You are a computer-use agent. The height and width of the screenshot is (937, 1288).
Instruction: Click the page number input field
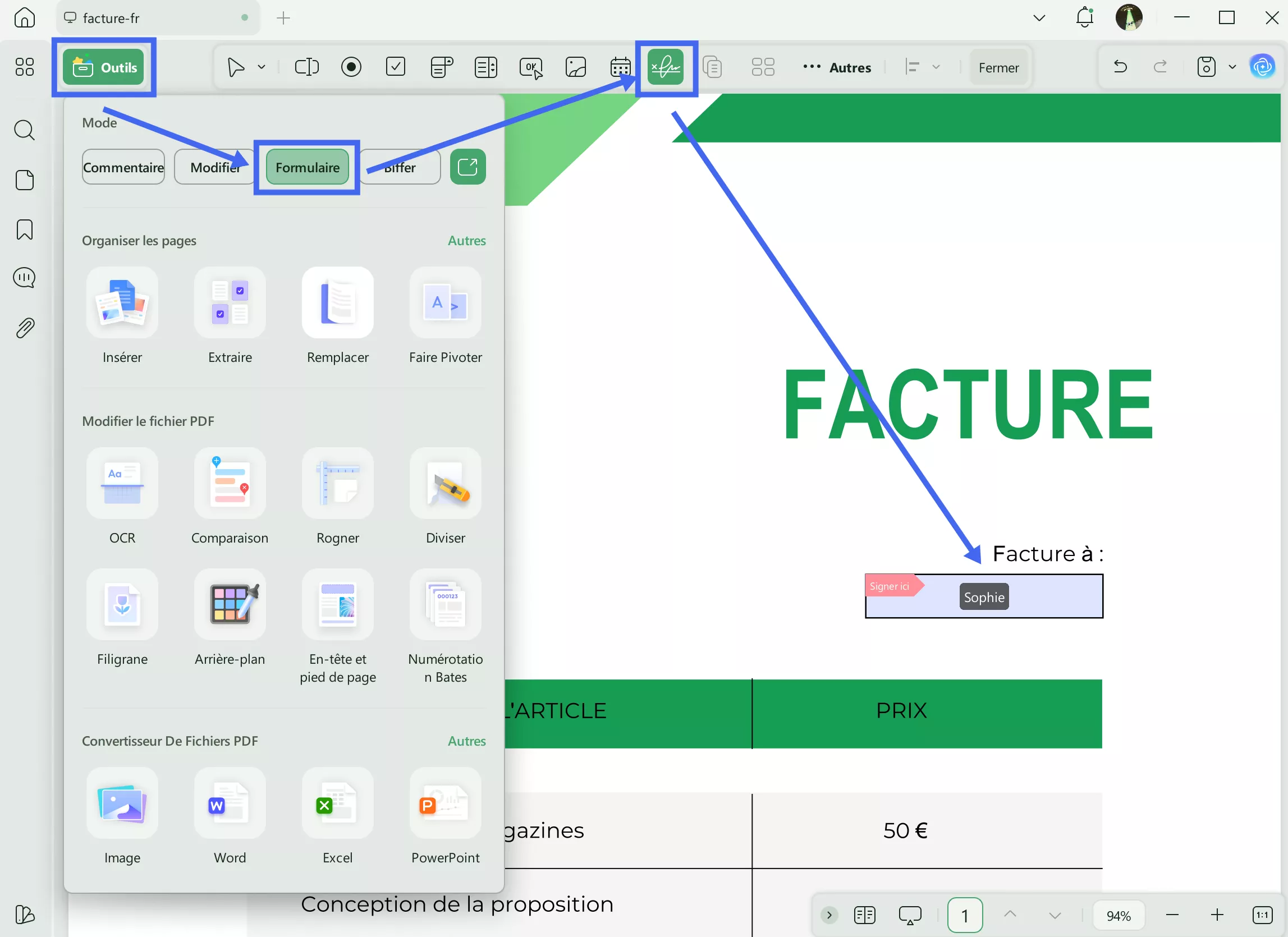coord(964,915)
